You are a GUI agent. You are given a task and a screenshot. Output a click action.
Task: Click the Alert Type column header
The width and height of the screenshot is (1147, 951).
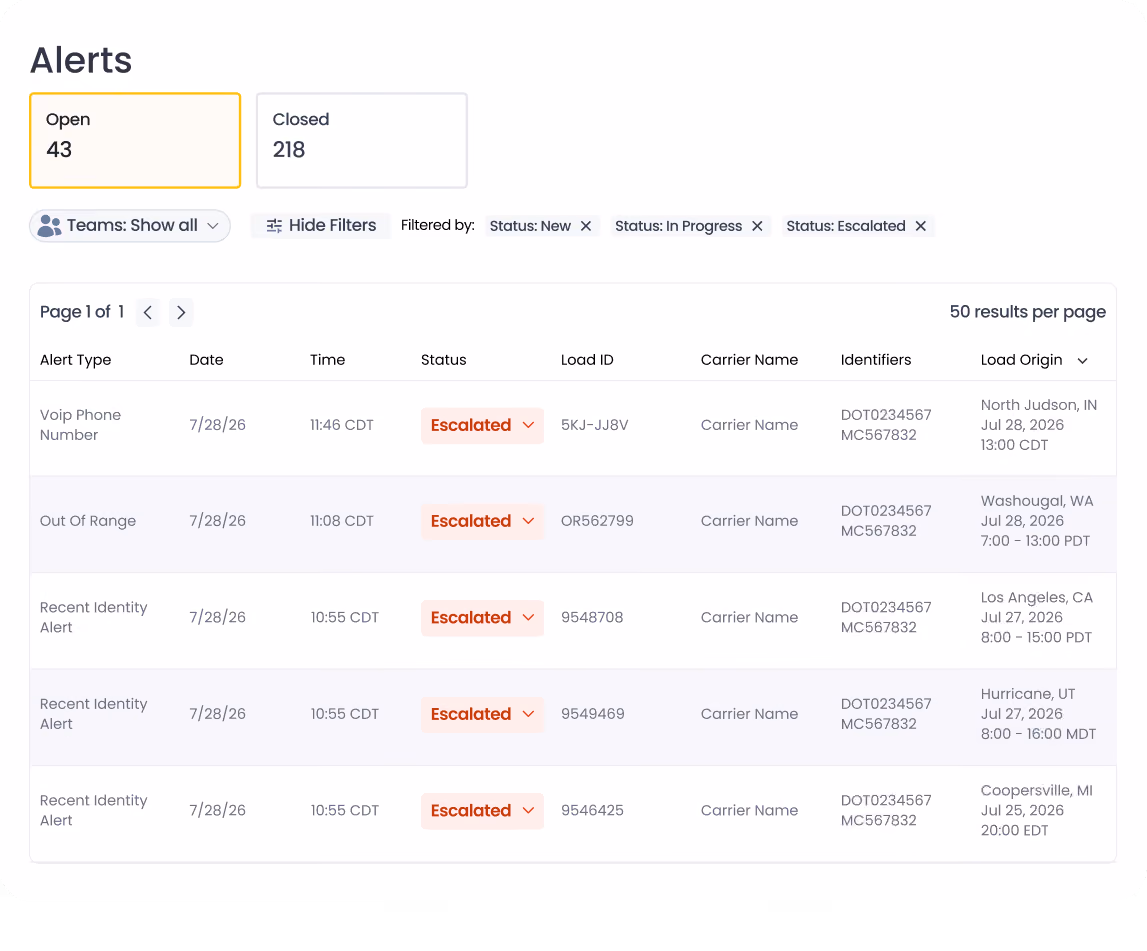[75, 360]
